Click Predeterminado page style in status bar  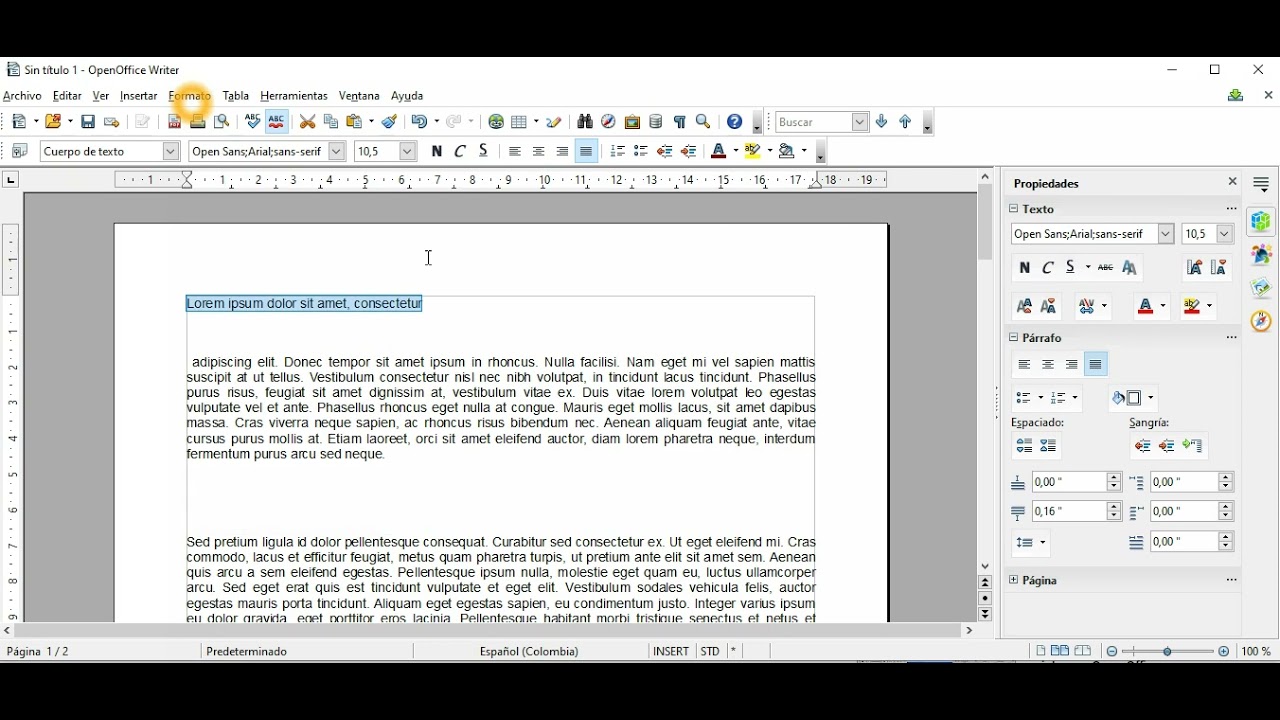coord(247,652)
